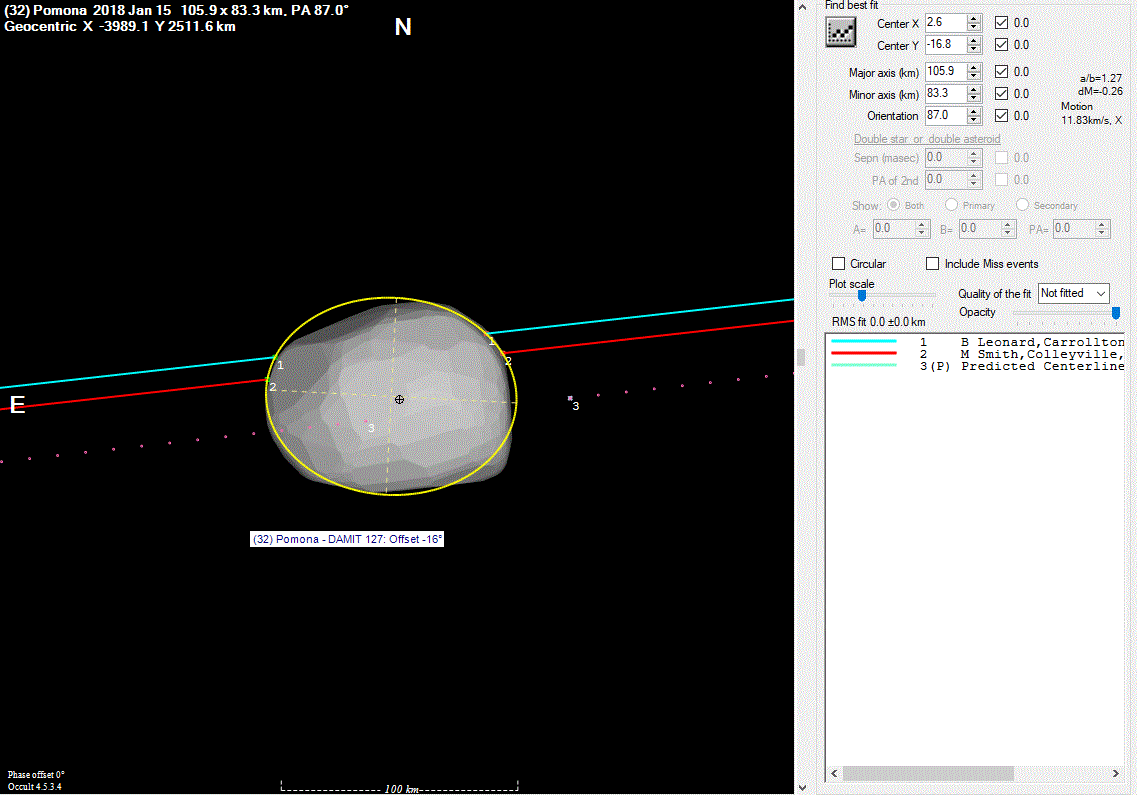This screenshot has height=795, width=1137.
Task: Click the Minor axis spinner arrows
Action: pyautogui.click(x=974, y=94)
